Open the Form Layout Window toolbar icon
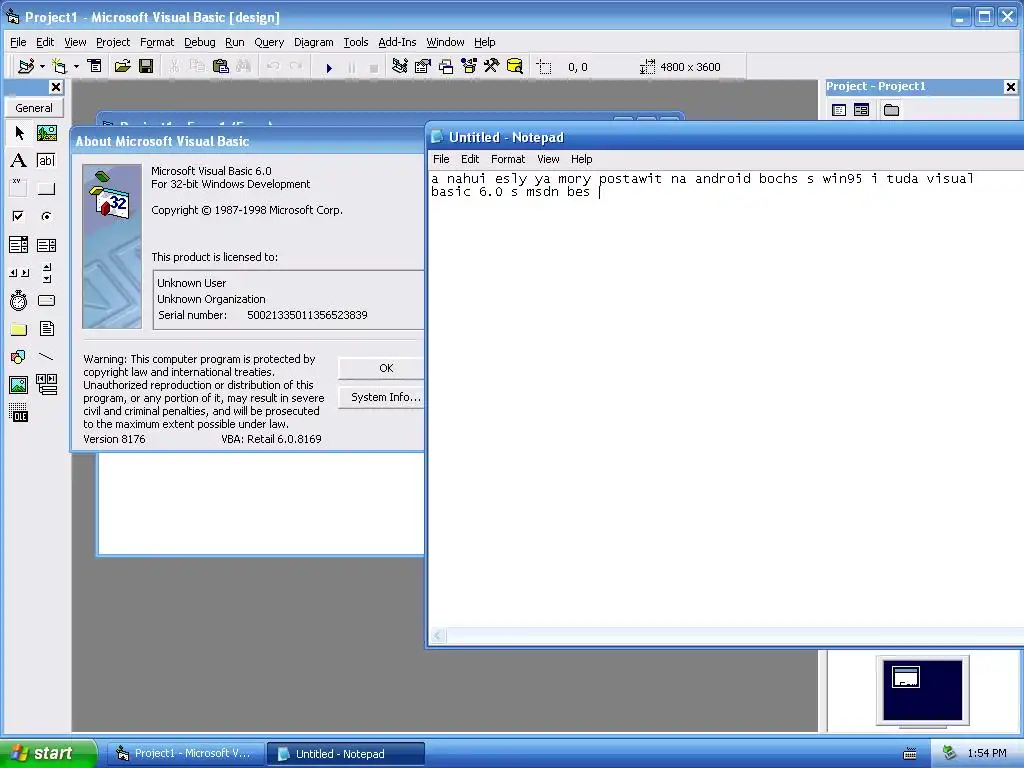 pos(446,67)
